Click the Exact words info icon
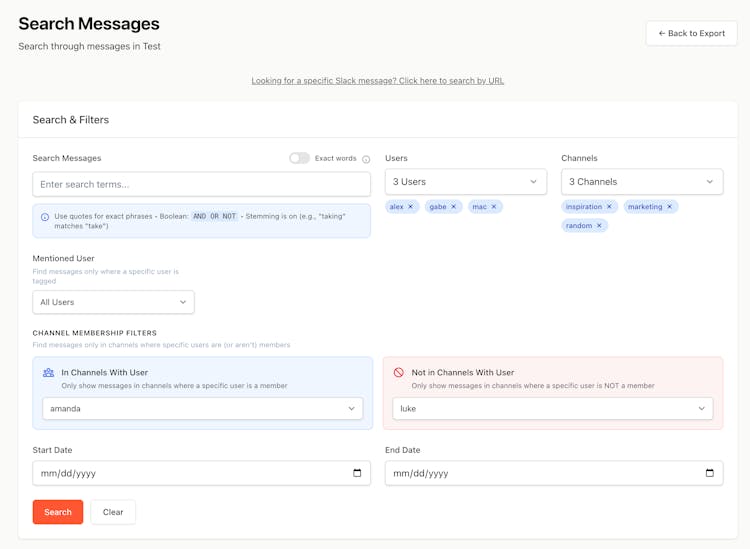750x549 pixels. pyautogui.click(x=366, y=159)
